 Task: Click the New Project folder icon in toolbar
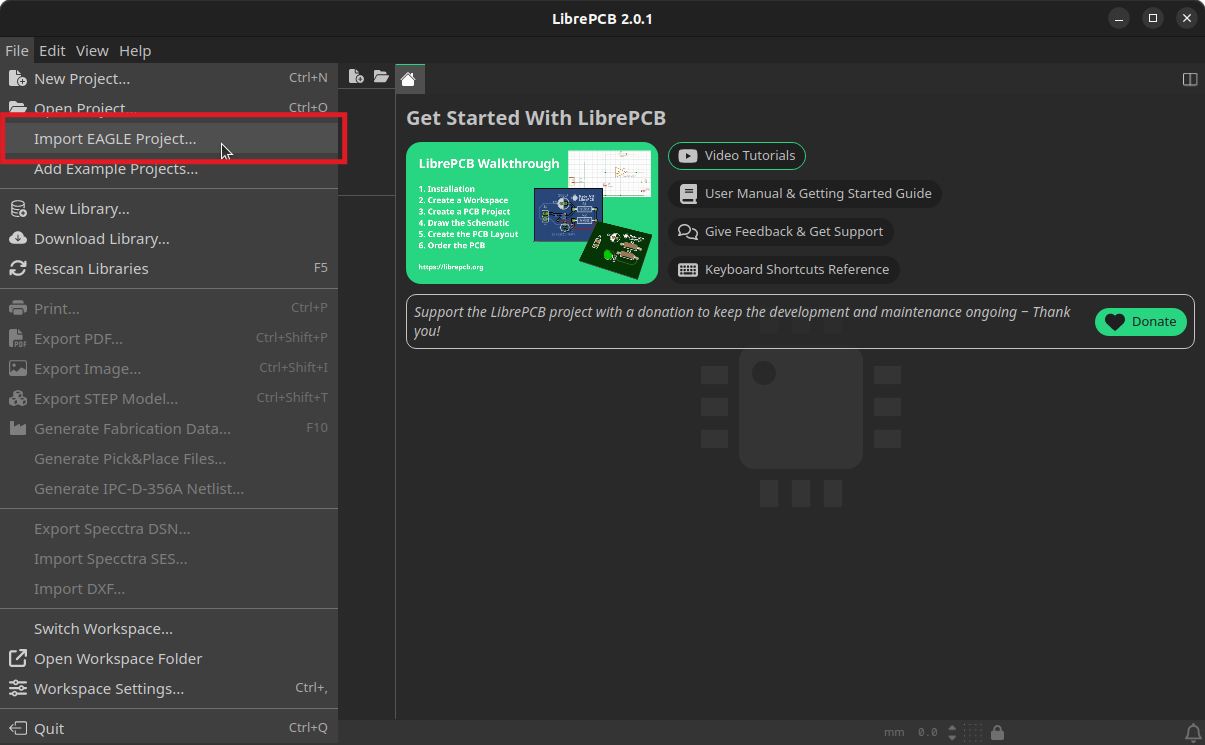pos(356,77)
